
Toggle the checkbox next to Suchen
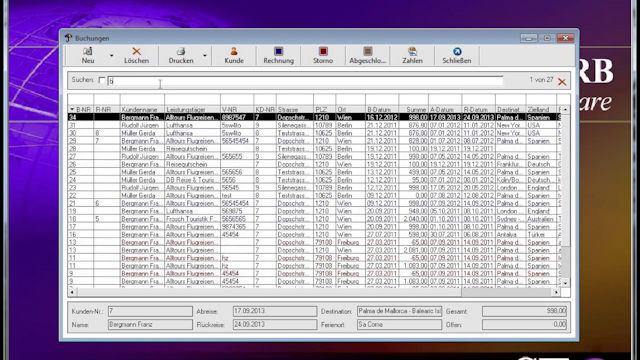point(102,80)
